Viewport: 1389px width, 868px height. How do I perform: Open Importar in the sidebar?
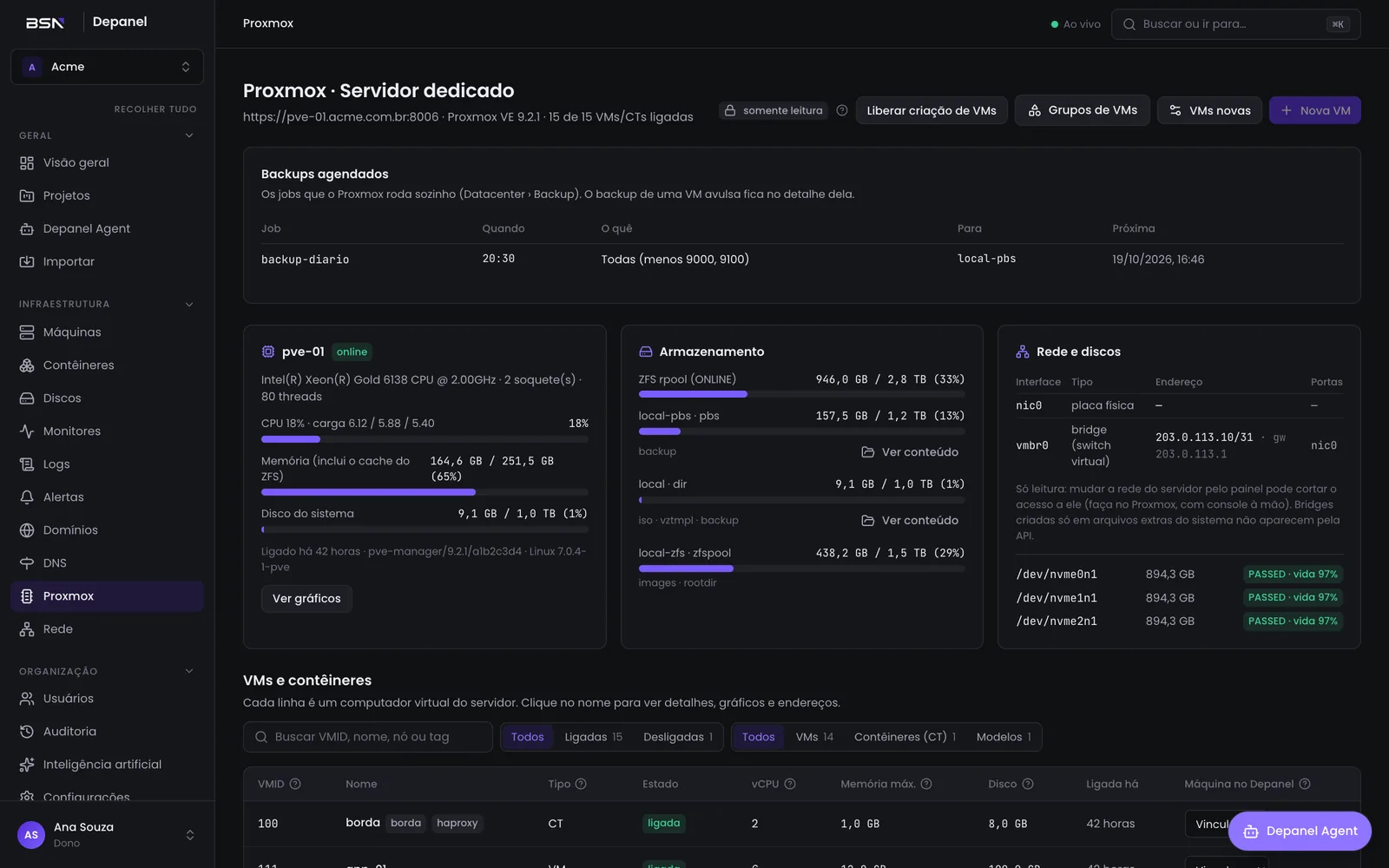point(107,261)
